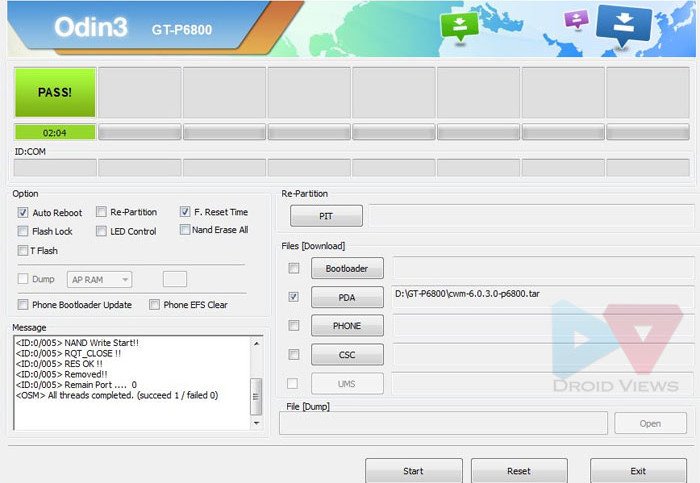
Task: Enable the Re-Partition option
Action: [101, 212]
